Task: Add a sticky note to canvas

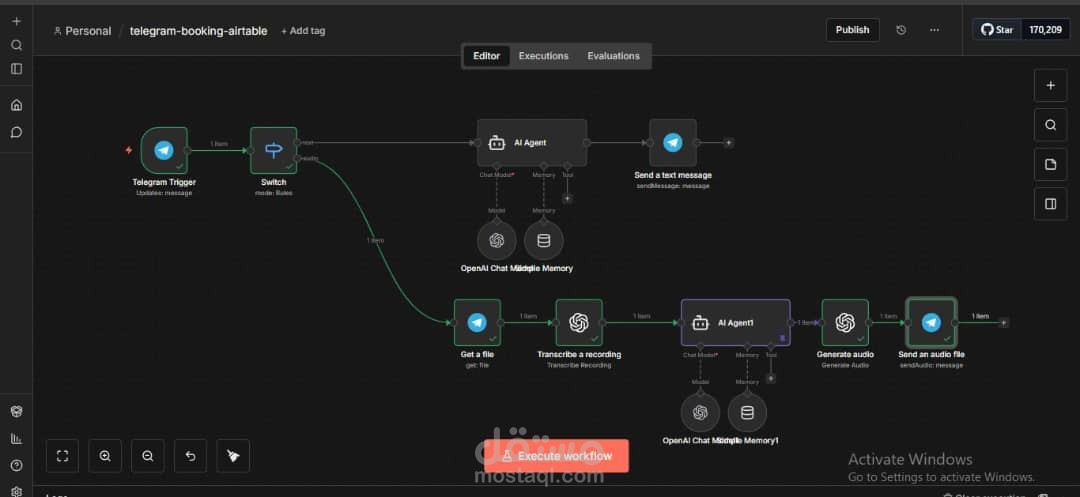Action: (1050, 165)
